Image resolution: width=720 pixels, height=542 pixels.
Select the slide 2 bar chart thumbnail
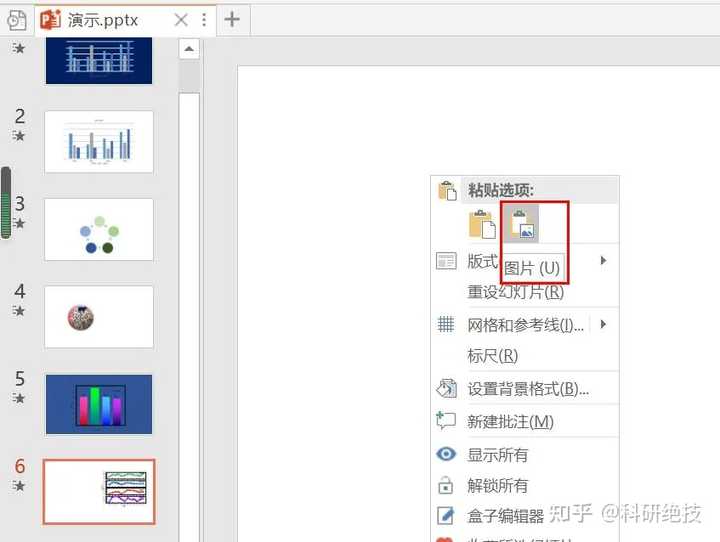pos(99,141)
